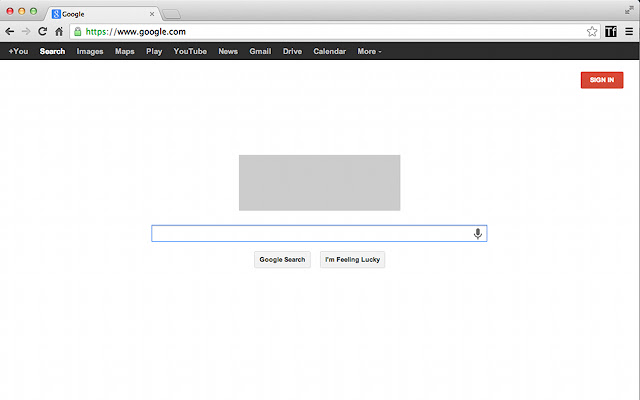Start voice search with microphone icon
The image size is (640, 400).
478,233
